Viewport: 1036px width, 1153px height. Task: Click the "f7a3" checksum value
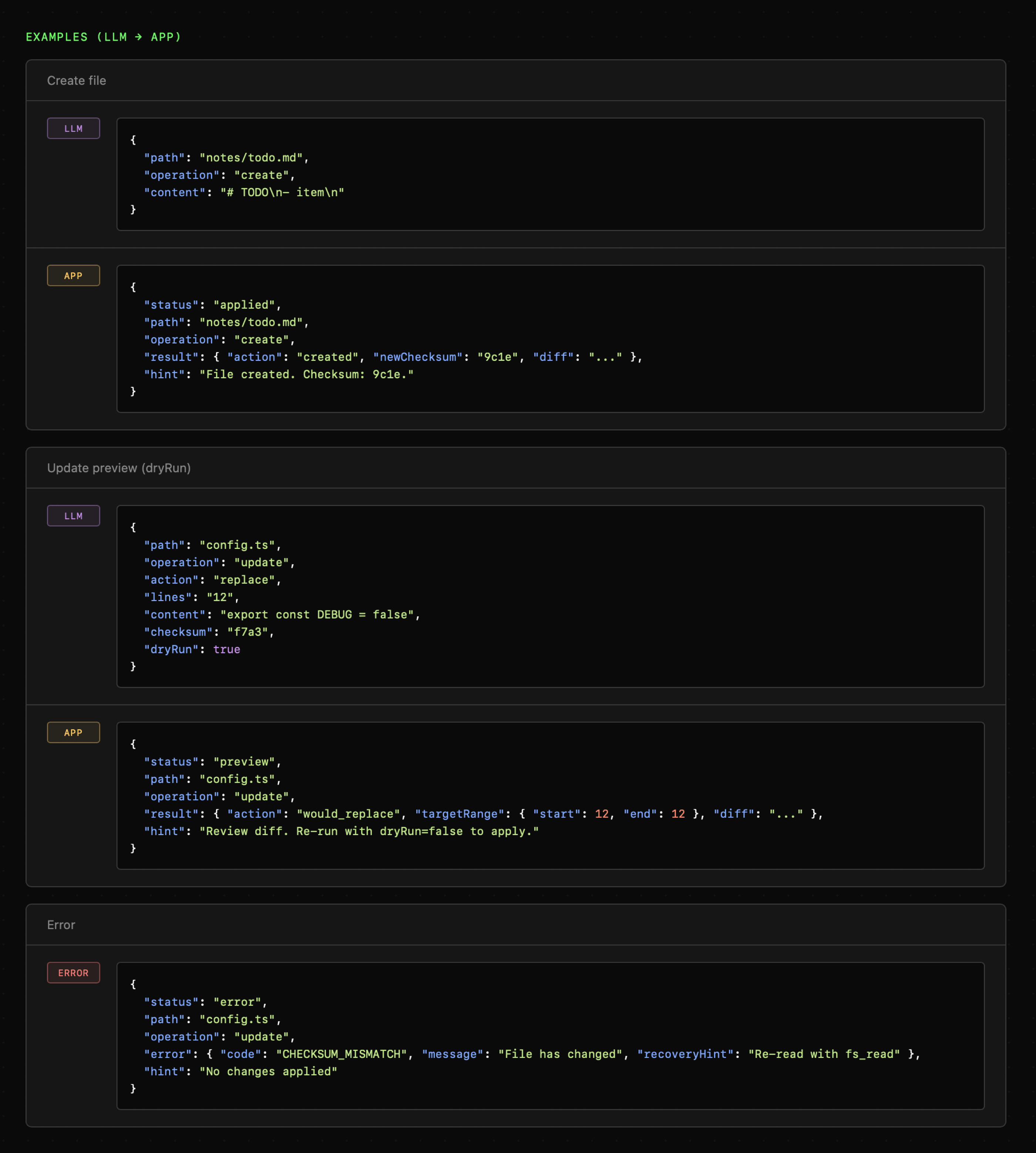[247, 632]
